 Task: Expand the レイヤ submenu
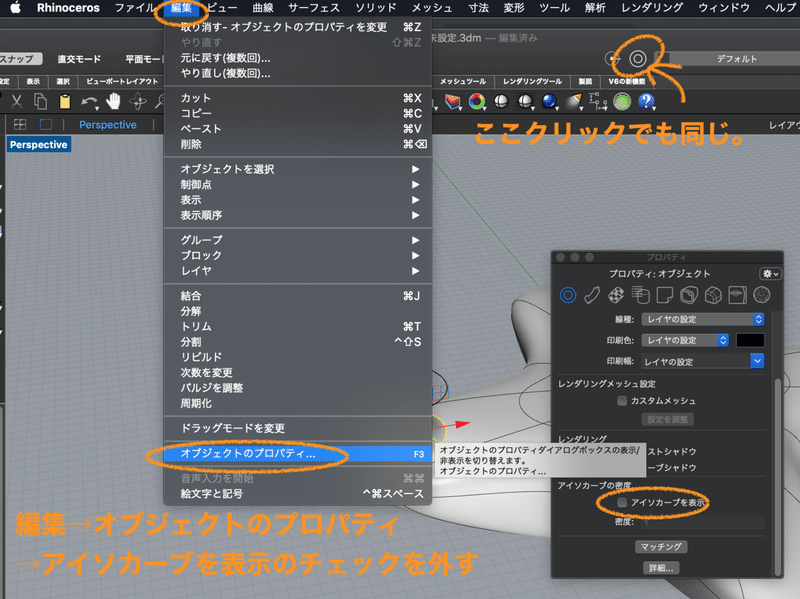tap(297, 270)
